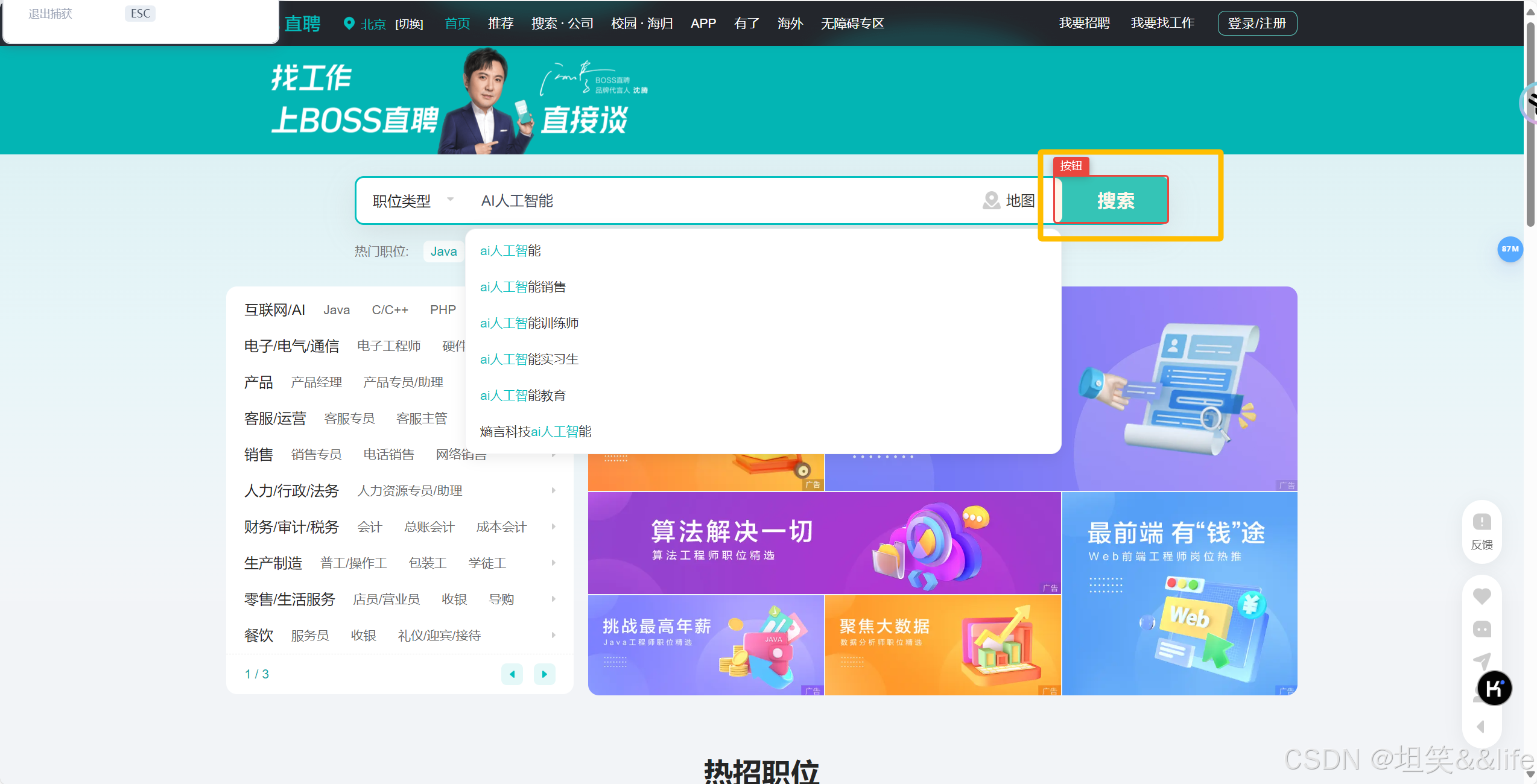Go to previous category page arrow
The image size is (1537, 784).
coord(512,674)
